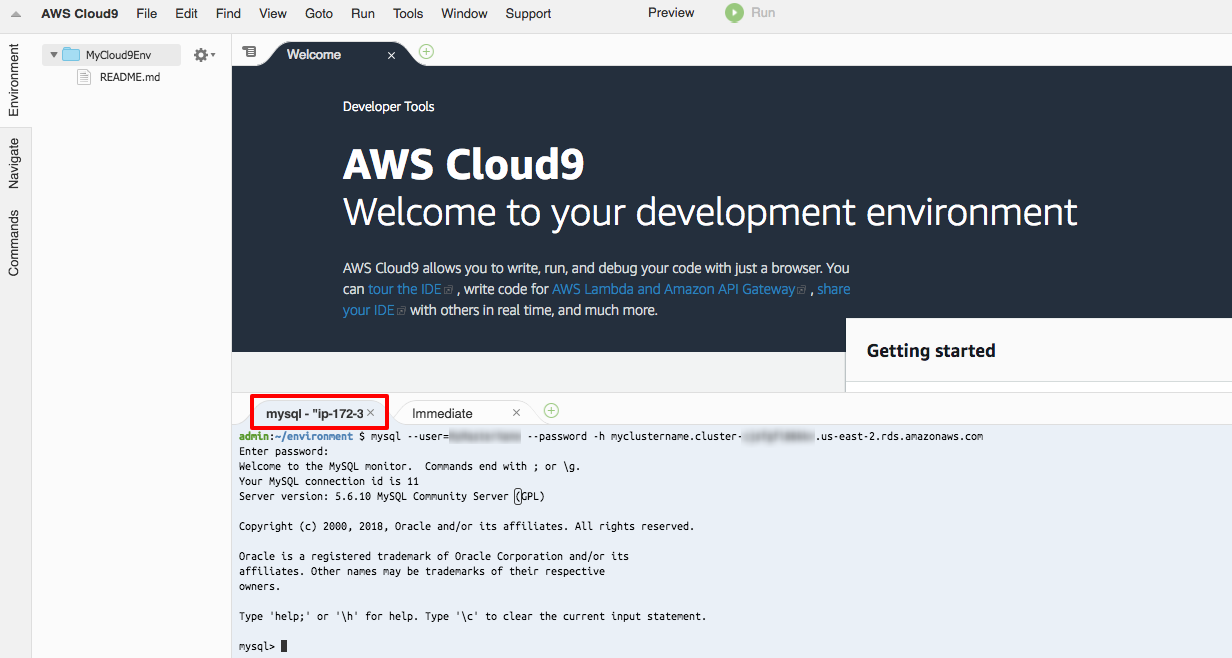Open the environment settings gear menu
This screenshot has height=658, width=1232.
point(204,55)
